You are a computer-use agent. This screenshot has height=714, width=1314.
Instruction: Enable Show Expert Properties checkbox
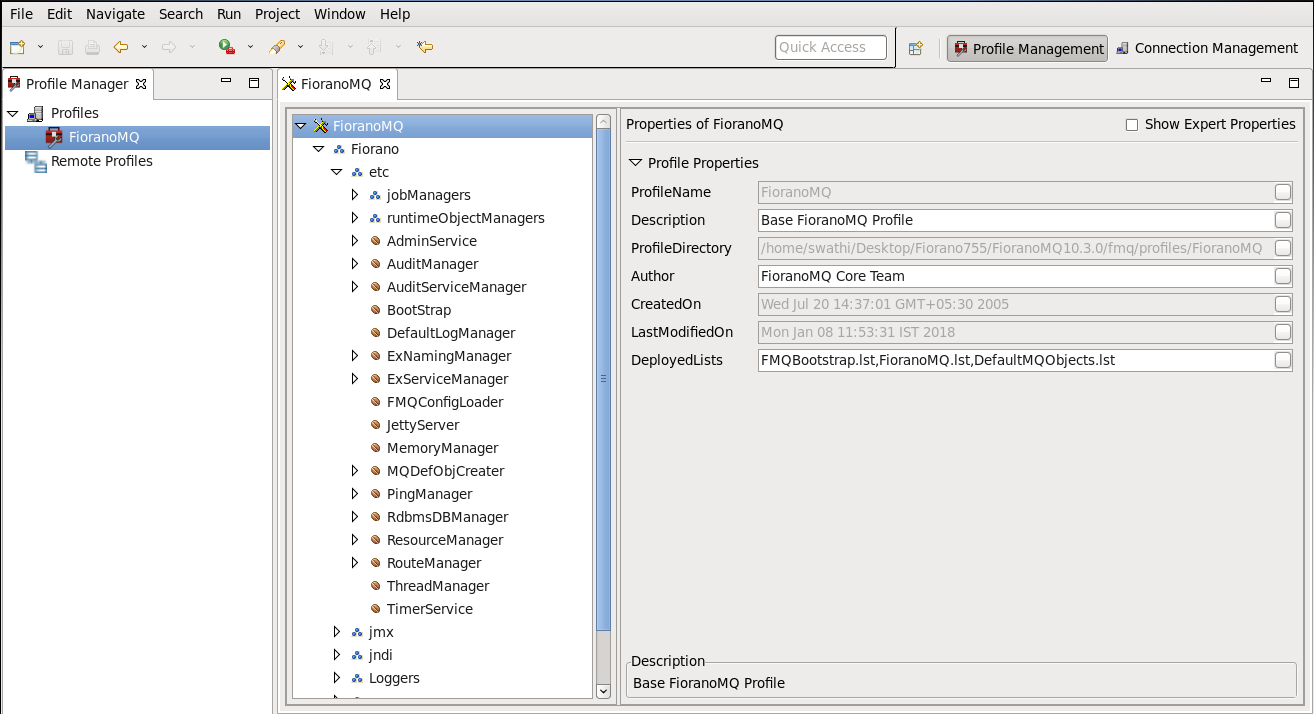coord(1132,125)
